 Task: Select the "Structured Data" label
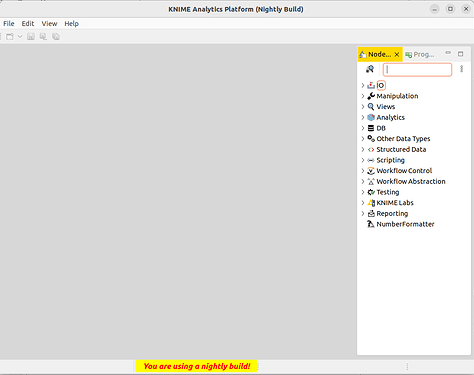pos(401,149)
